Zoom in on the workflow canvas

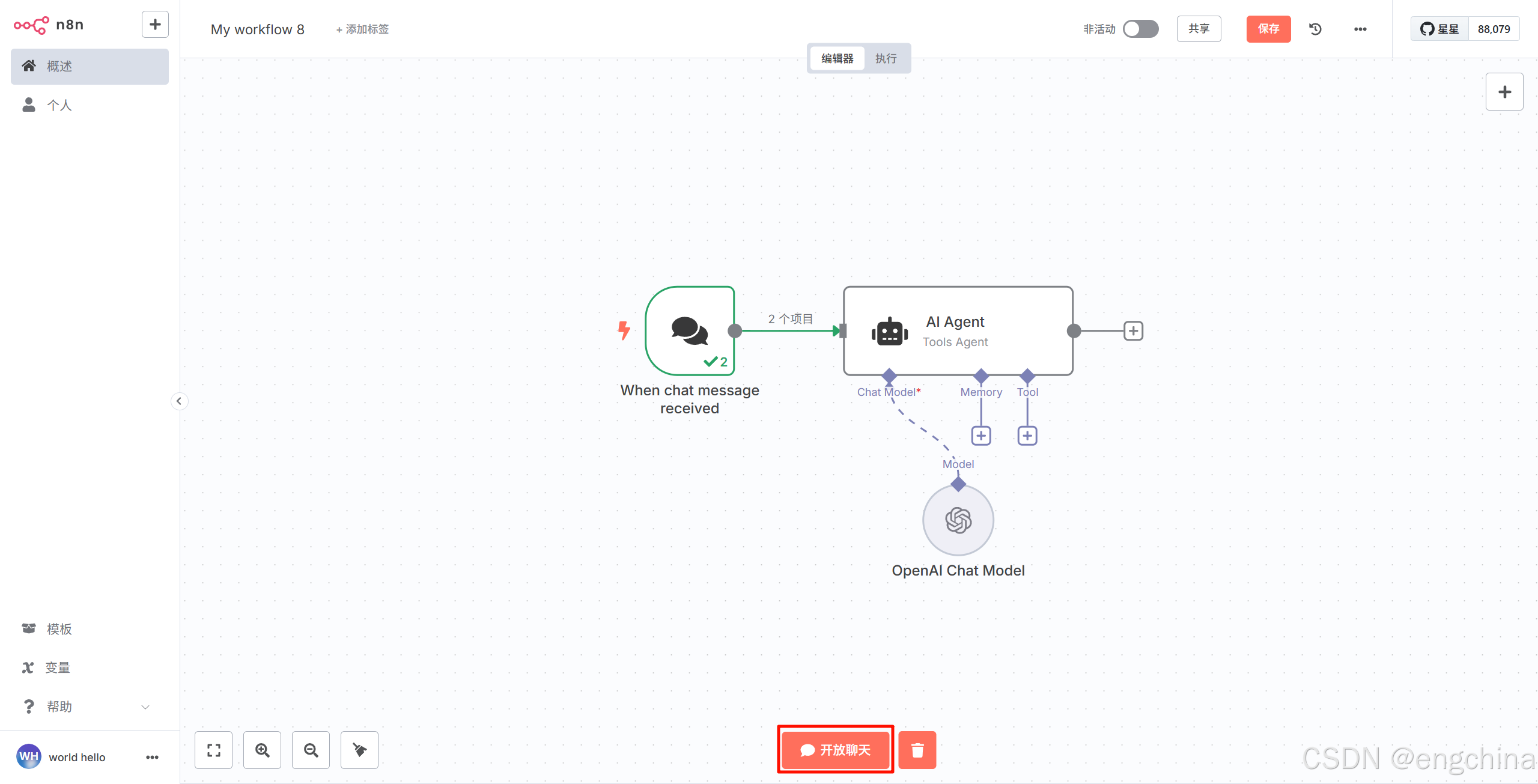coord(262,750)
